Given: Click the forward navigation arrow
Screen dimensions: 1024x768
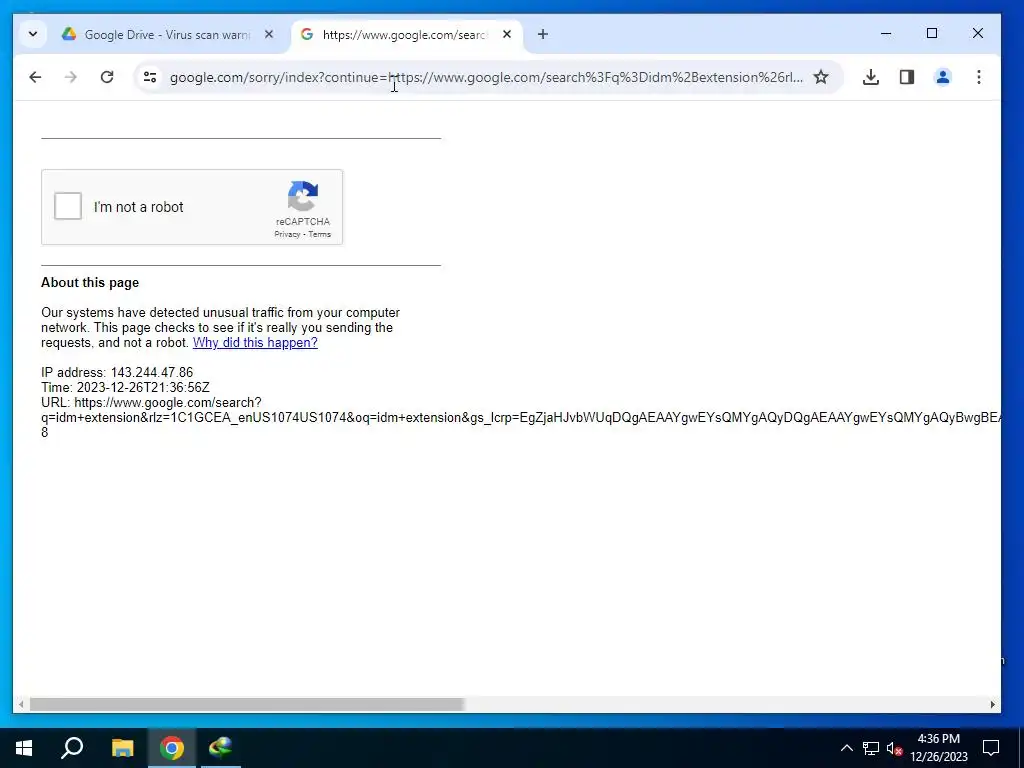Looking at the screenshot, I should click(71, 77).
